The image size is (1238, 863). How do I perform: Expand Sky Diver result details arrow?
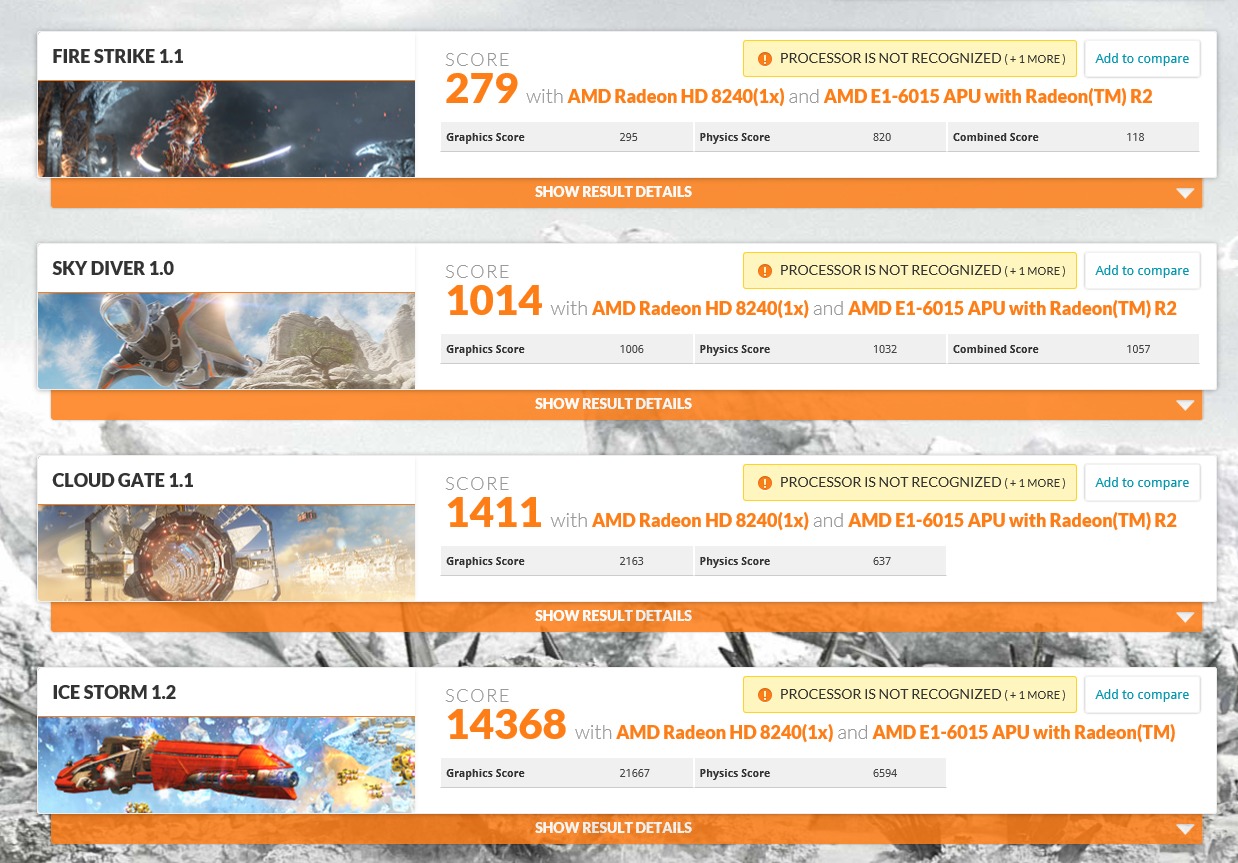(1186, 405)
